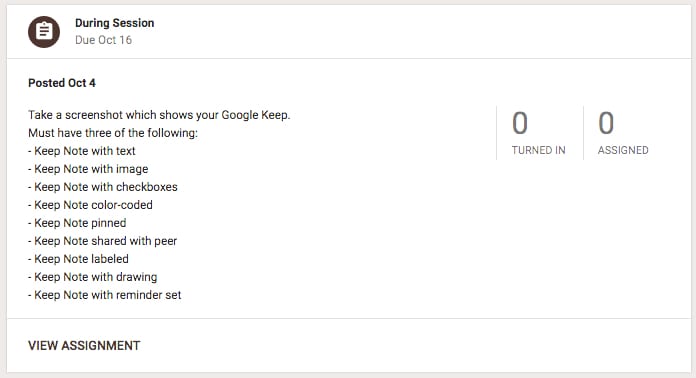Open the Assigned count
Screen dimensions: 696x378
[x=606, y=123]
